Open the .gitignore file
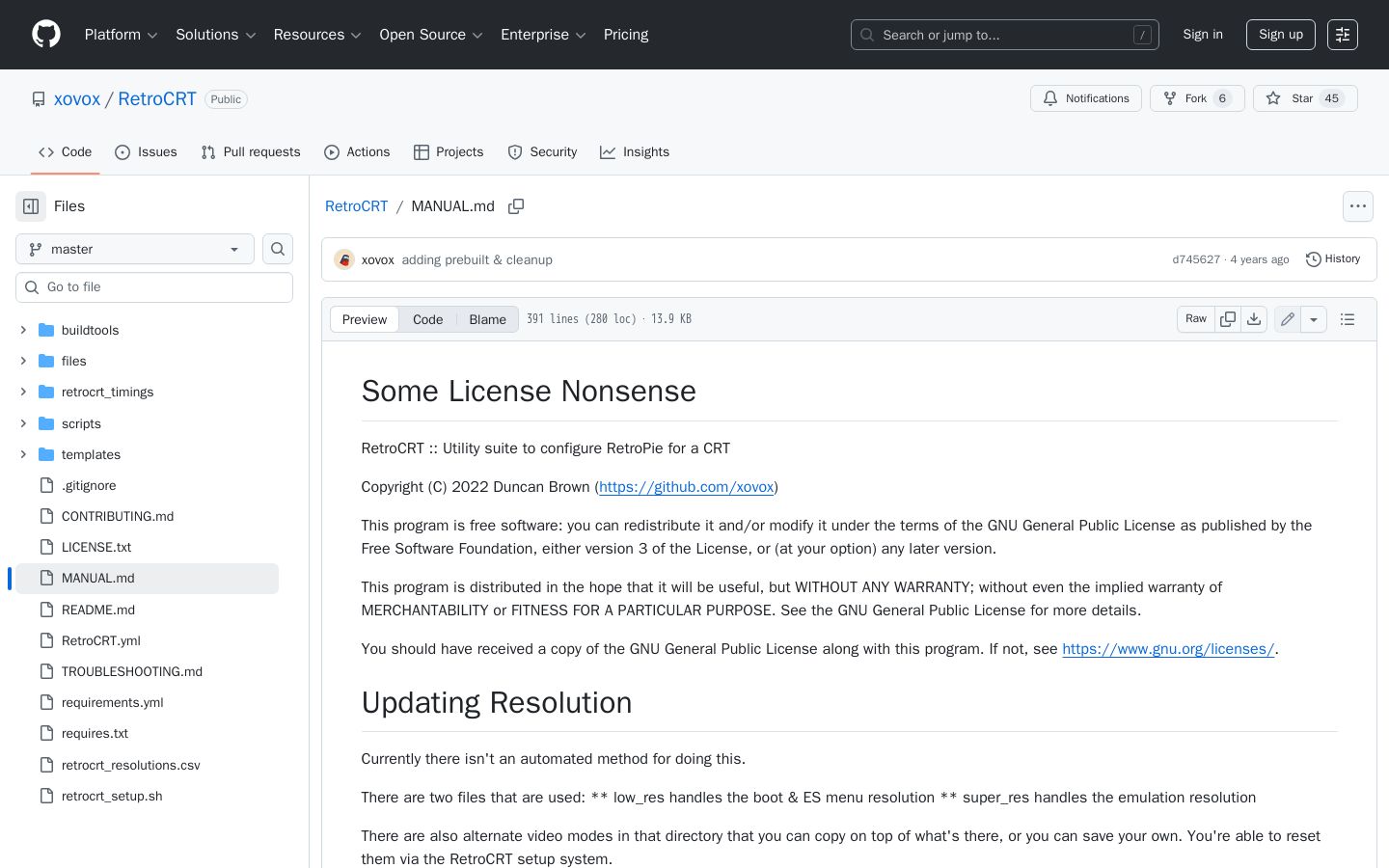The width and height of the screenshot is (1389, 868). [89, 485]
